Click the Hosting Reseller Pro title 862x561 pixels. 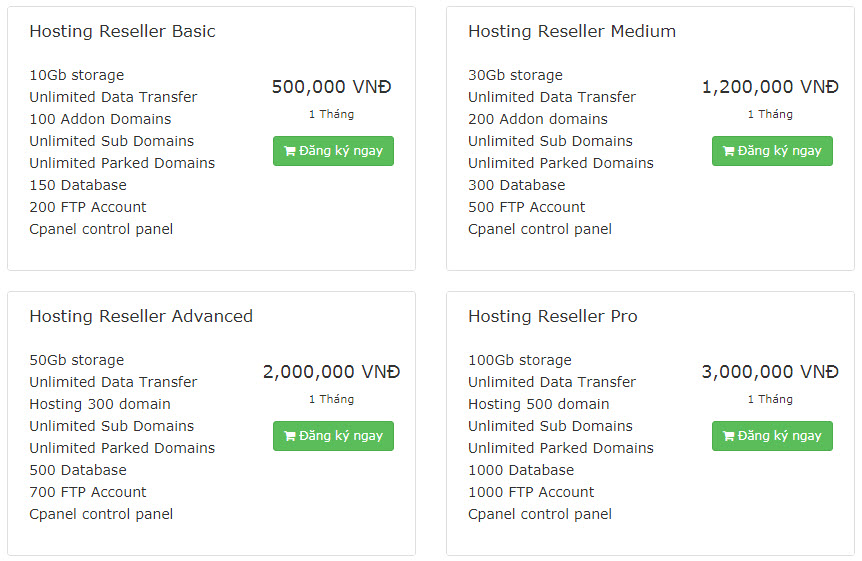coord(553,316)
